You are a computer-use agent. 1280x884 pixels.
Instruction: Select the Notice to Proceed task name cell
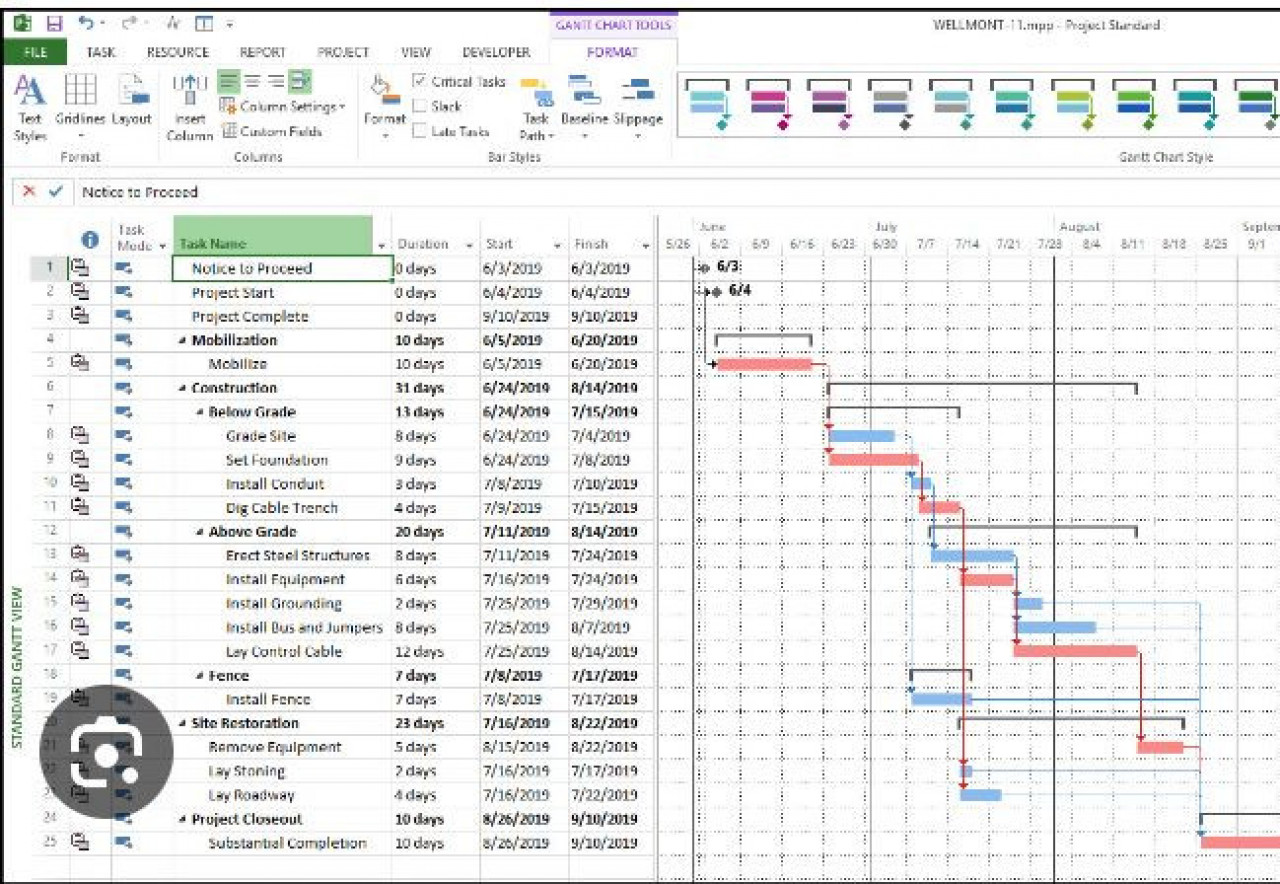283,268
